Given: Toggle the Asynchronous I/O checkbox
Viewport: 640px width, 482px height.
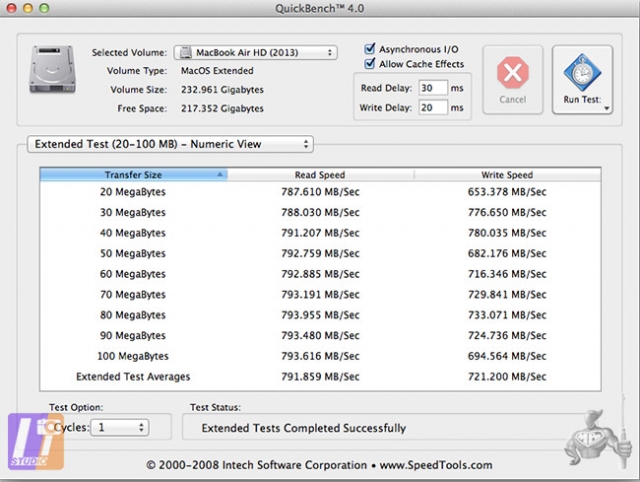Looking at the screenshot, I should (x=369, y=49).
